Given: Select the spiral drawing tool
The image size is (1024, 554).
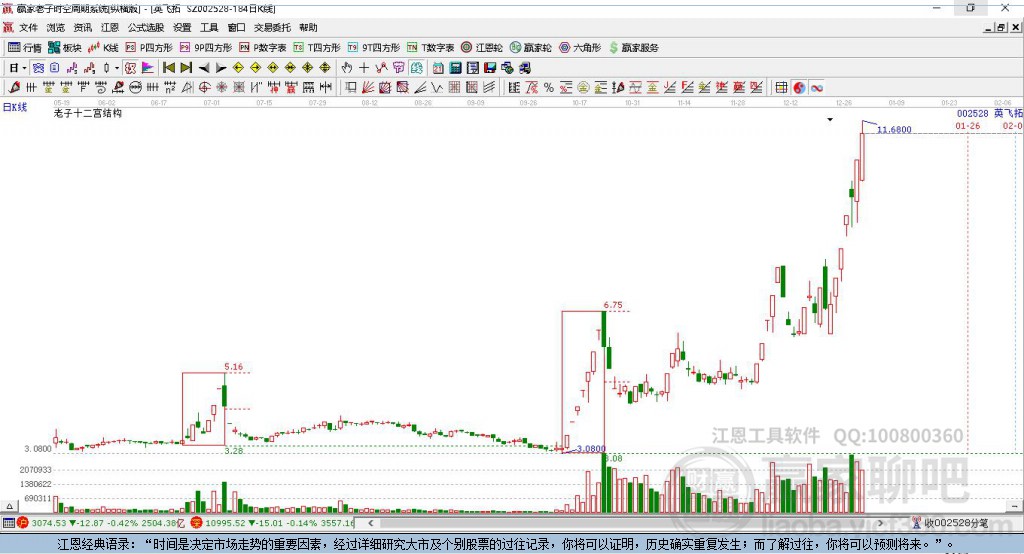Looking at the screenshot, I should click(100, 88).
